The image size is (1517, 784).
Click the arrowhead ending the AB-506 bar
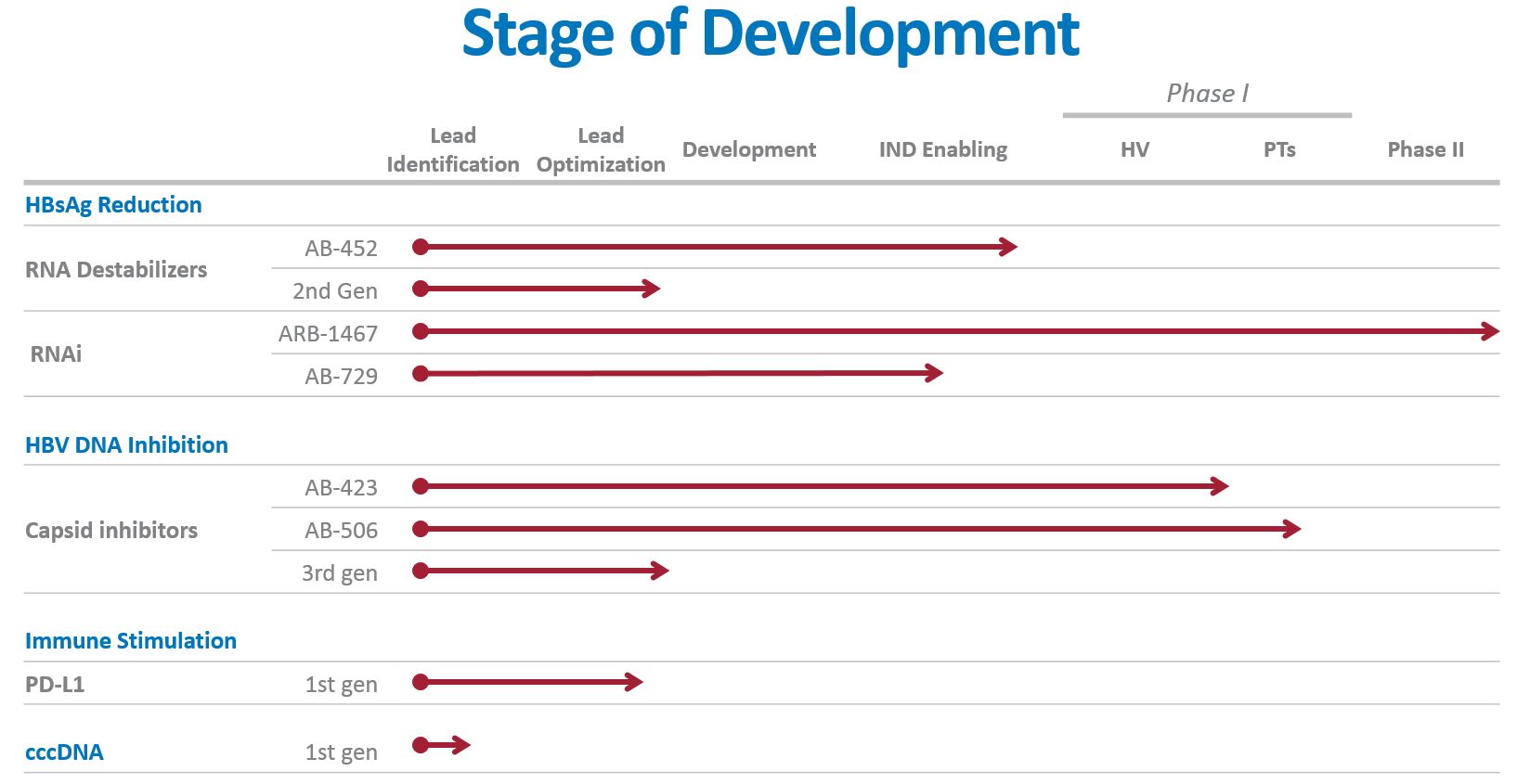click(1291, 529)
